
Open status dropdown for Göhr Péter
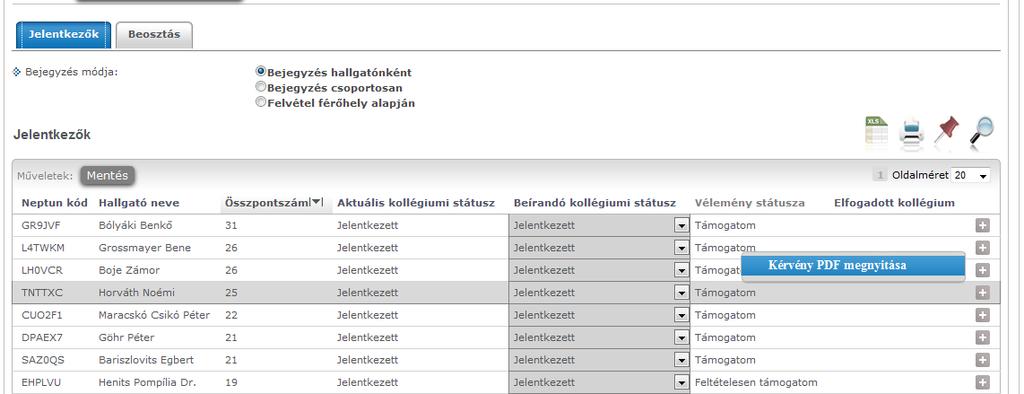(x=682, y=338)
